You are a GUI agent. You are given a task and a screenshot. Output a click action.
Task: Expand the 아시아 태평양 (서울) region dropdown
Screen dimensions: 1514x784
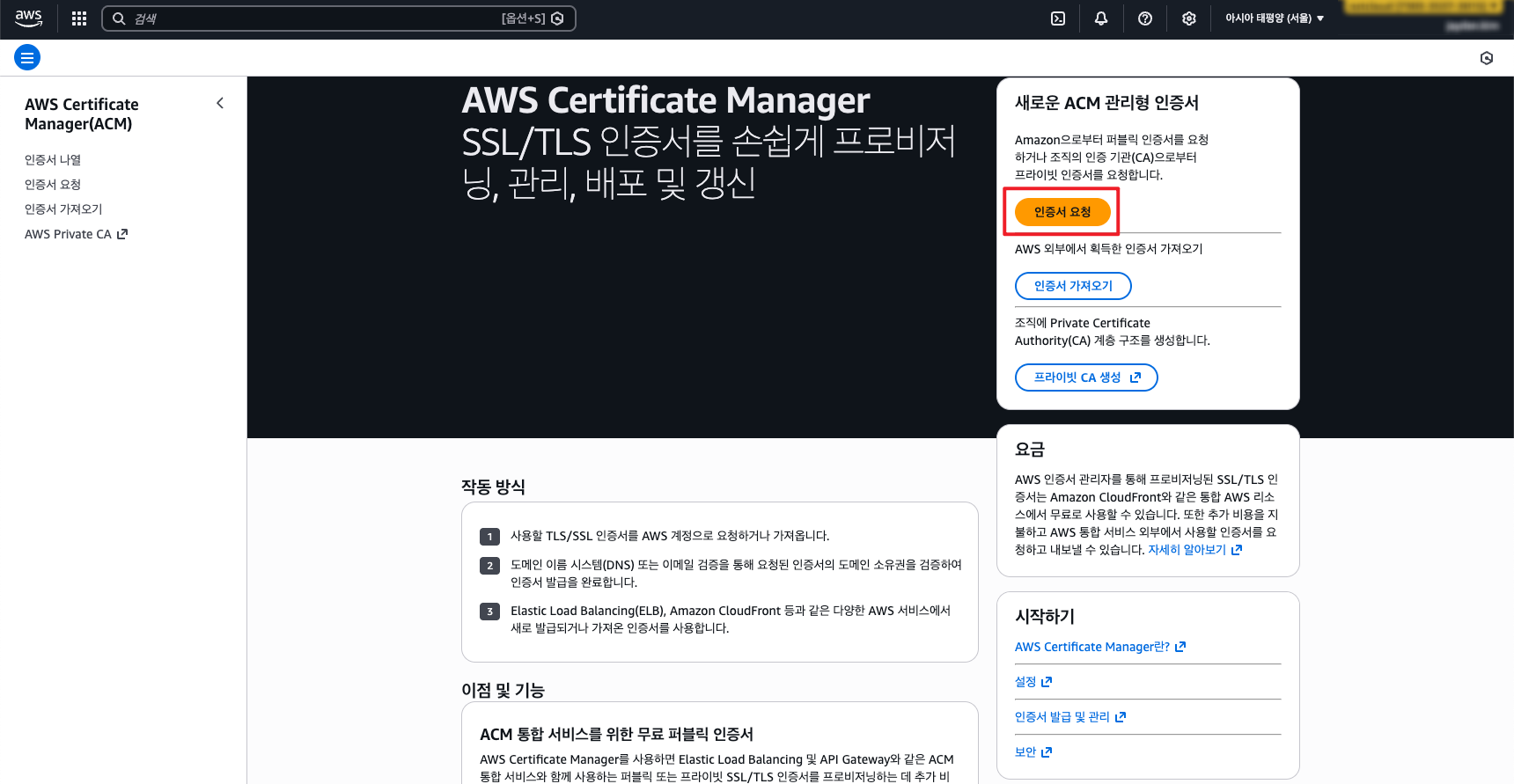click(1275, 18)
